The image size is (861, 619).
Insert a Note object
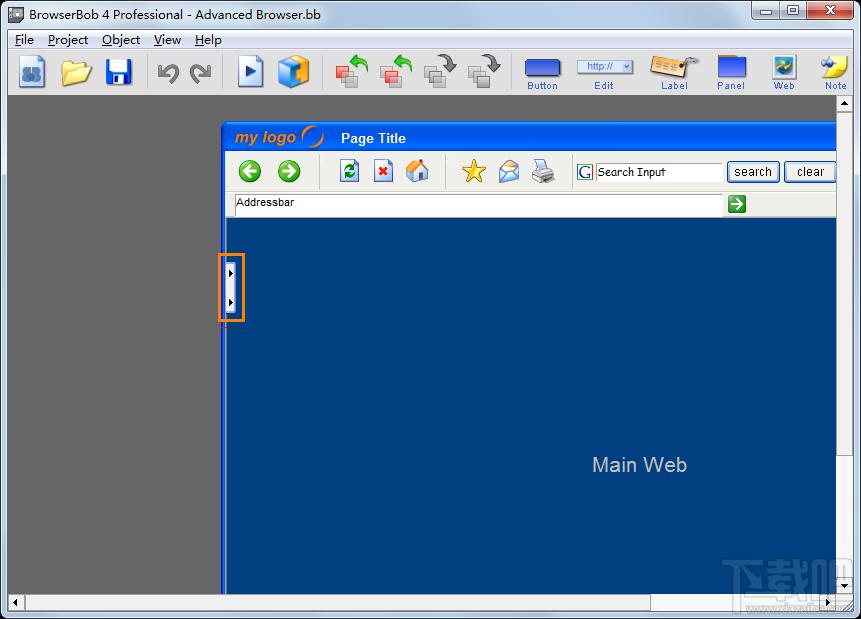[x=835, y=73]
